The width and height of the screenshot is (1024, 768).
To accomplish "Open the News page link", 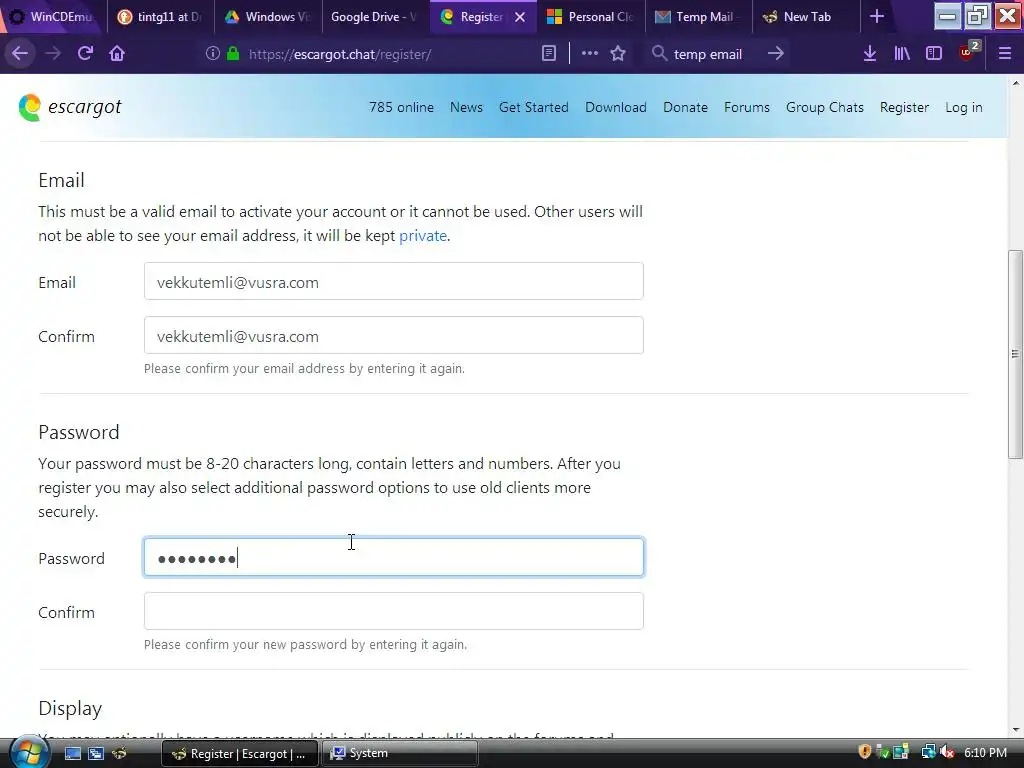I will (466, 107).
